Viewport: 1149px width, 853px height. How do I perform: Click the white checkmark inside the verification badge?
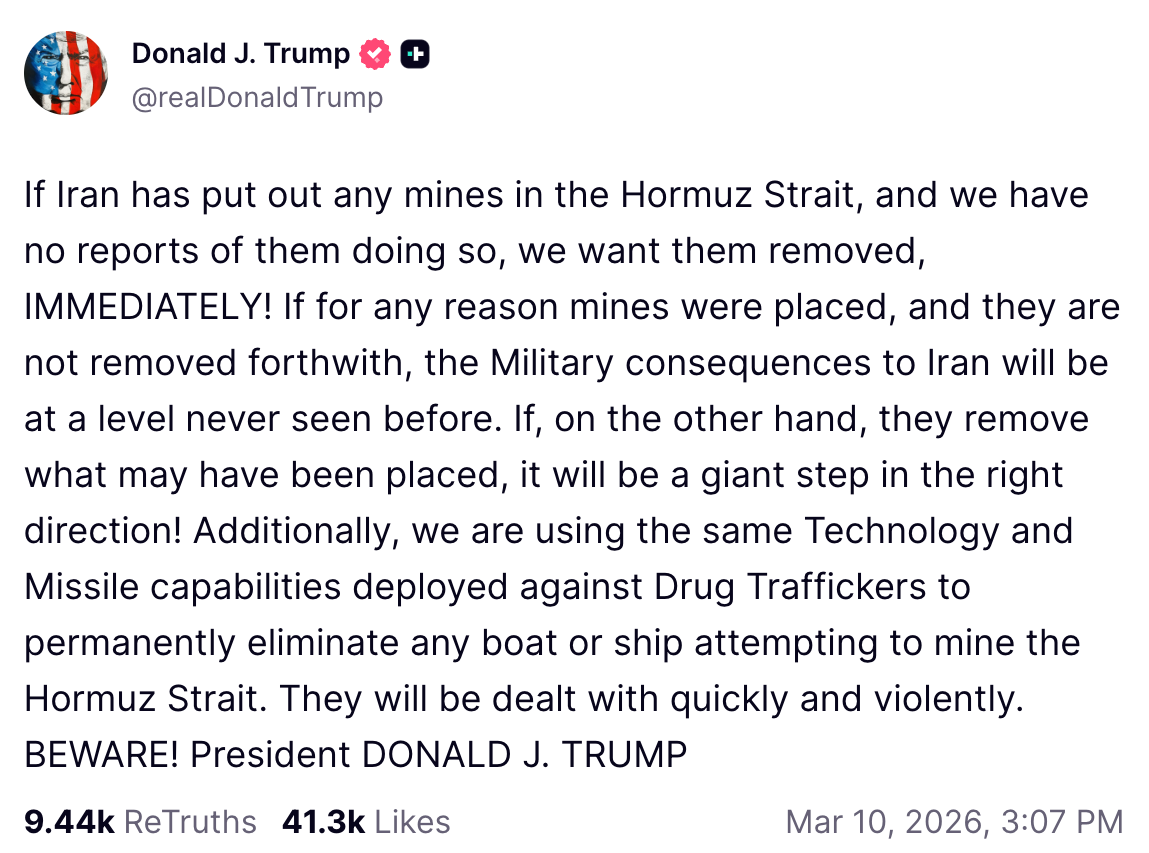tap(374, 54)
